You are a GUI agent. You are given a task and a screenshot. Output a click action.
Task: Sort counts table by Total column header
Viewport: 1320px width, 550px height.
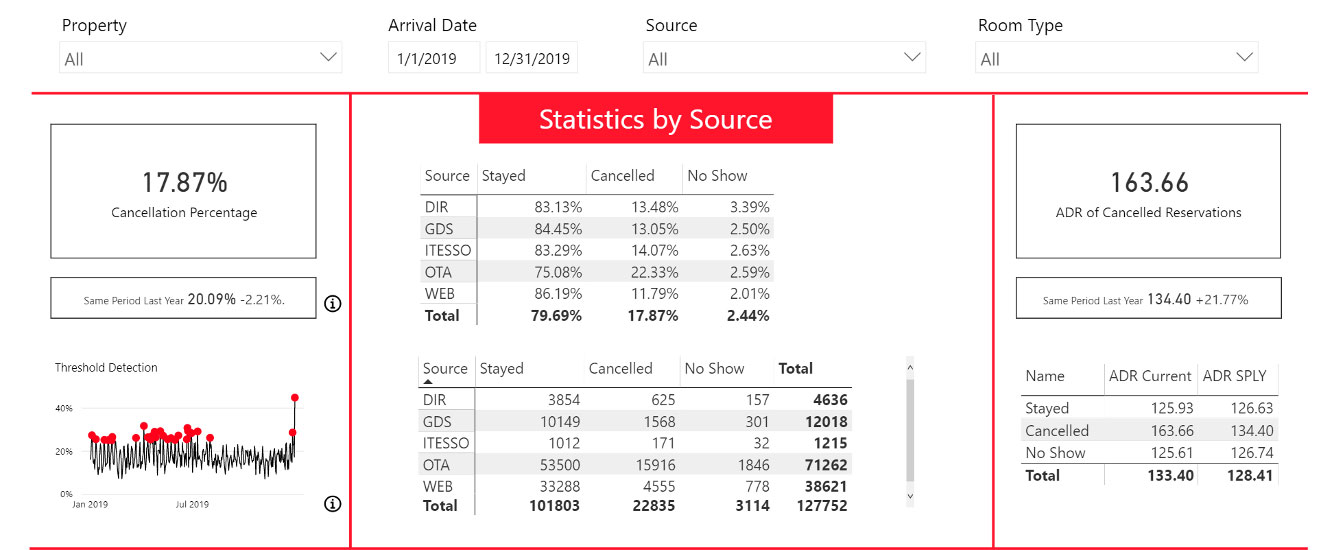point(795,369)
